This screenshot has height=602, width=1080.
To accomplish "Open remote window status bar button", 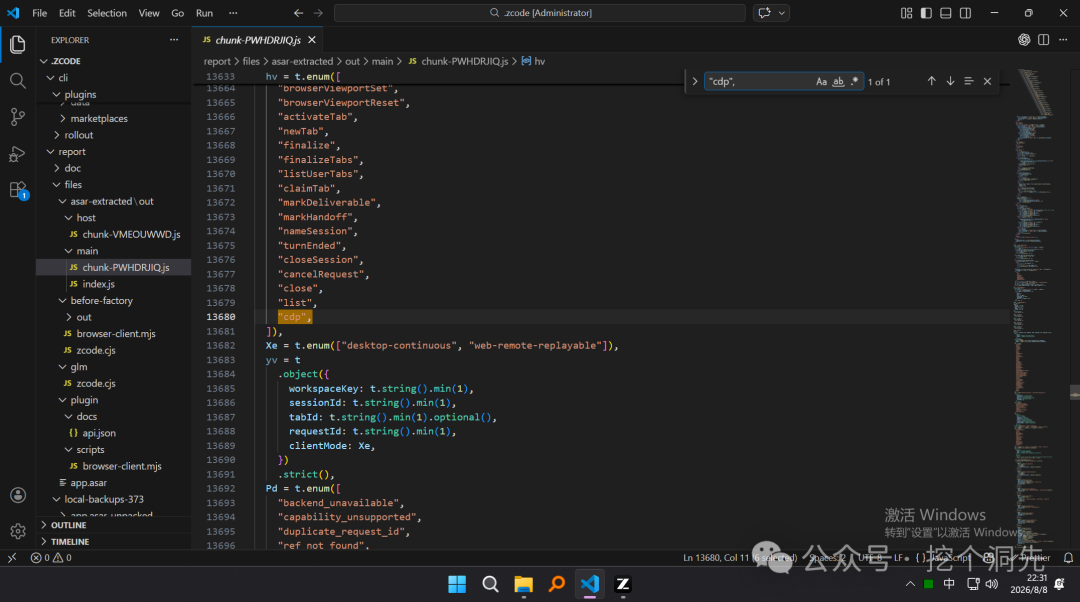I will pos(12,558).
